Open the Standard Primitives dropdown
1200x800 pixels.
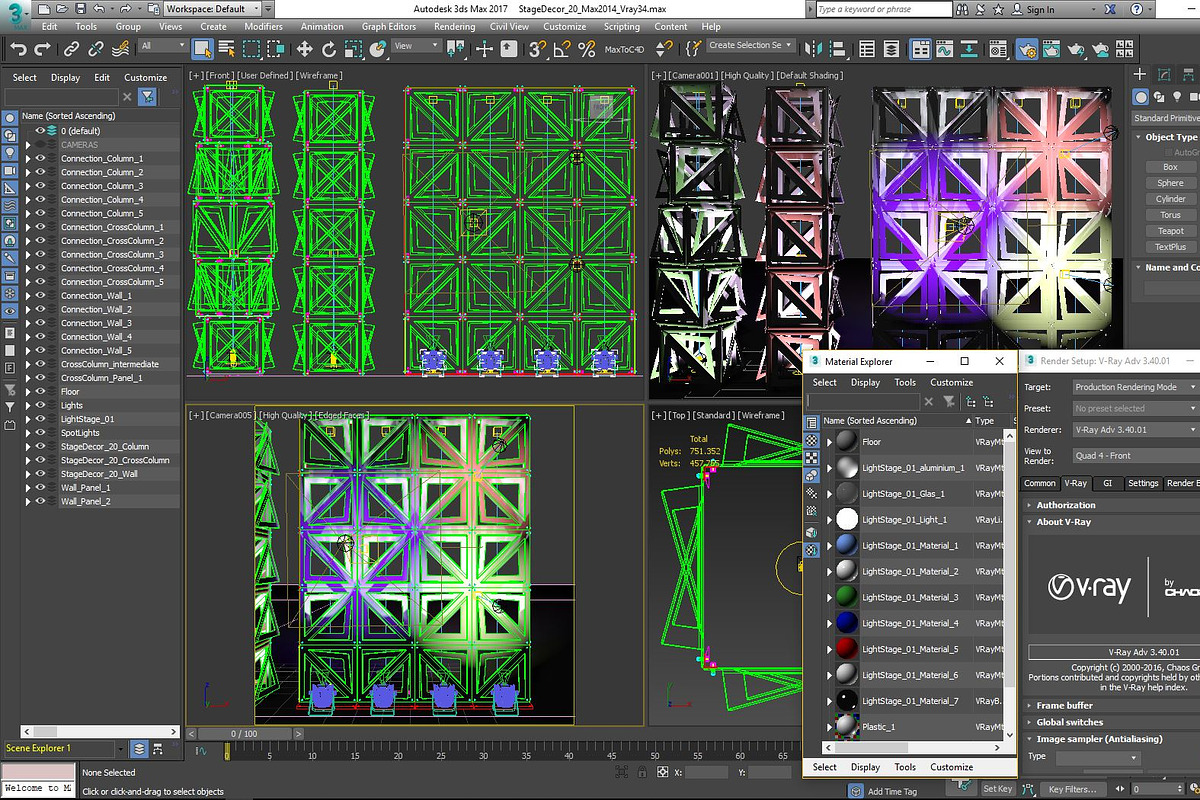(x=1166, y=118)
